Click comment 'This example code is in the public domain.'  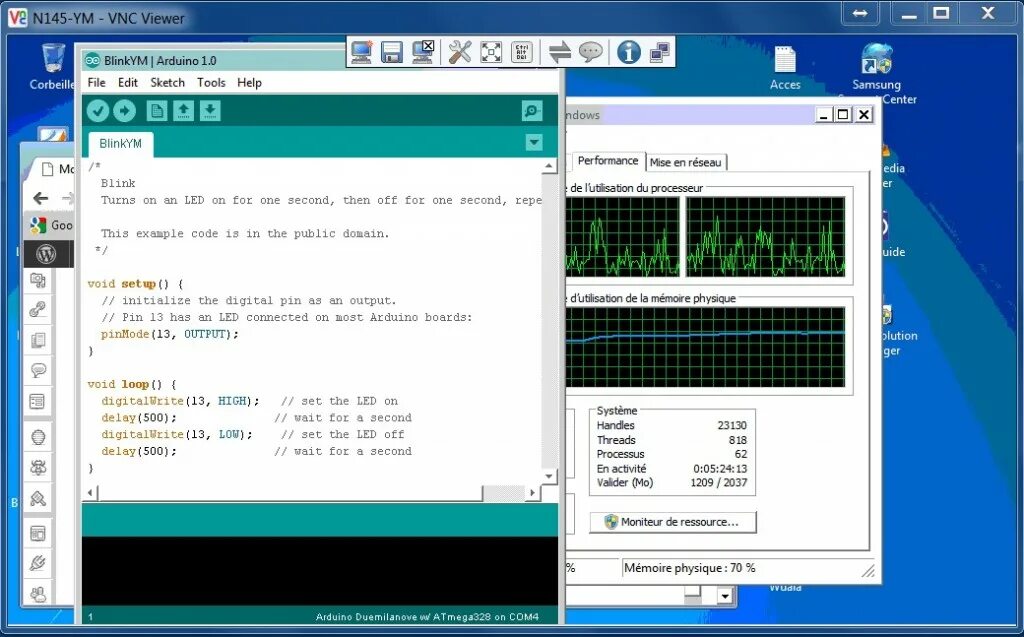245,234
